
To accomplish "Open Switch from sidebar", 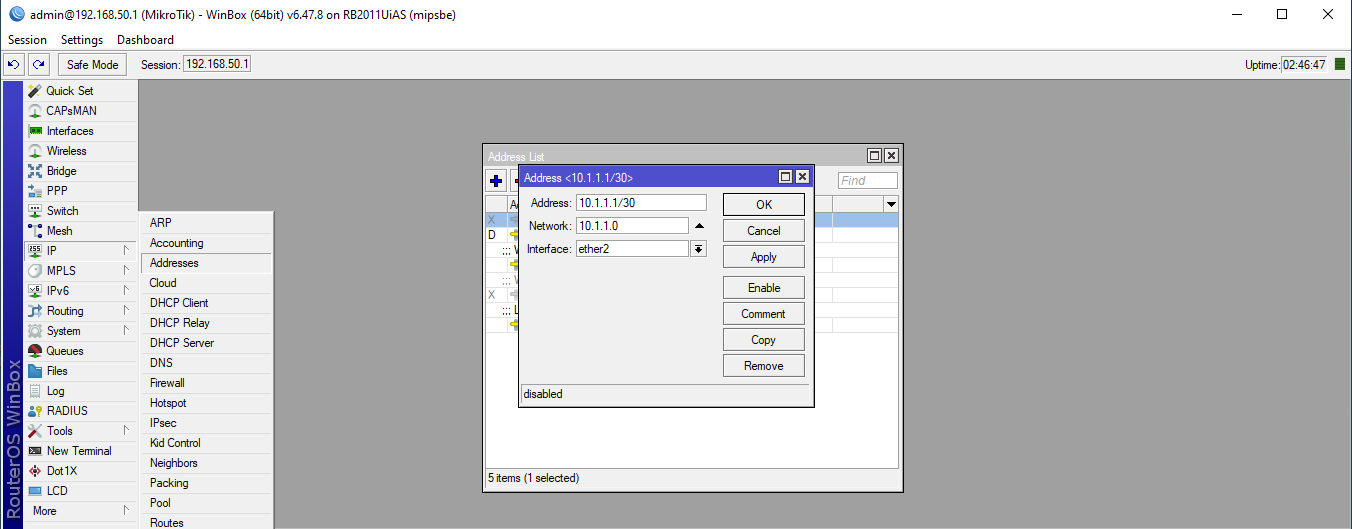I will tap(80, 211).
